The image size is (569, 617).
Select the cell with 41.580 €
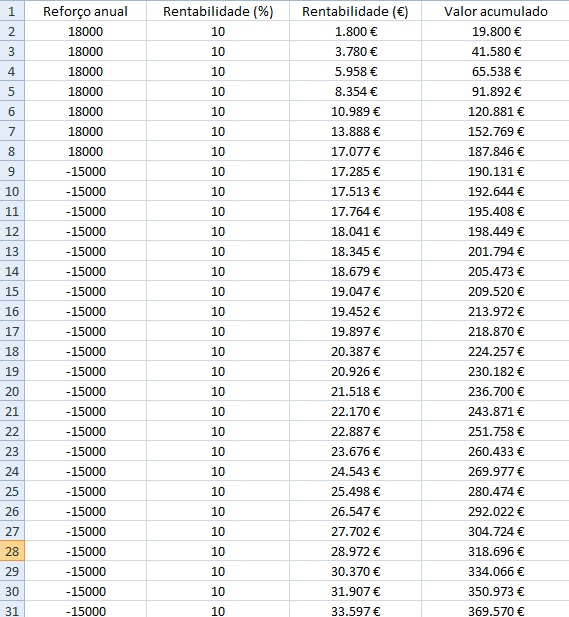click(x=495, y=51)
